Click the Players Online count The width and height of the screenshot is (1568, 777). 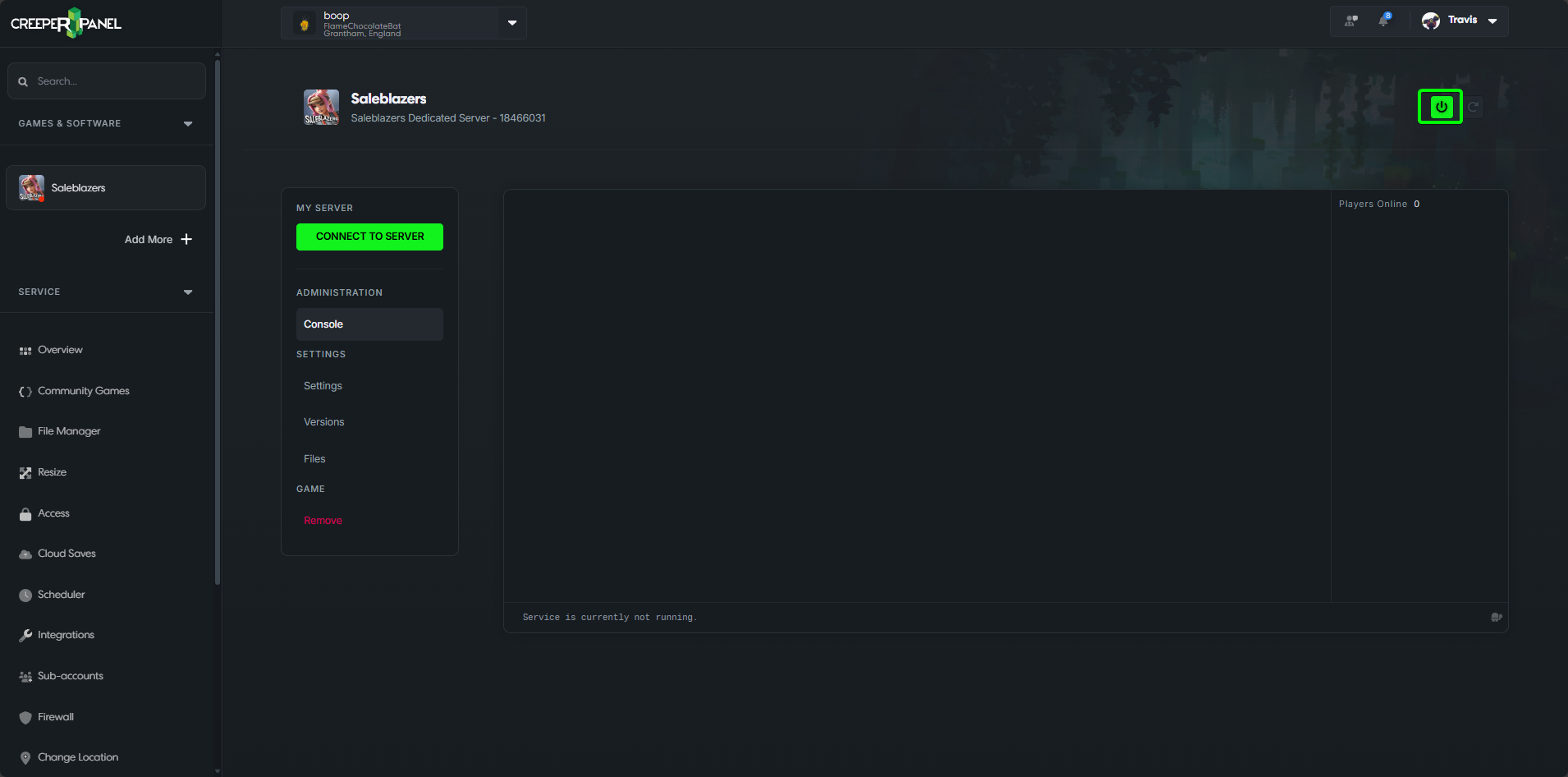click(1416, 205)
